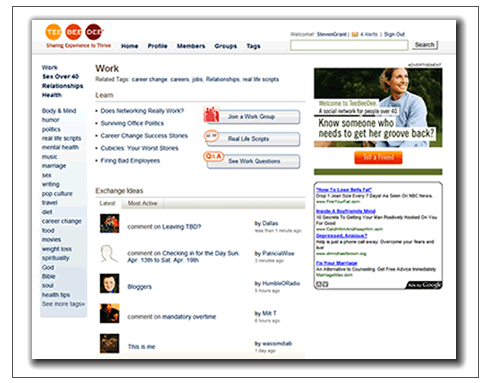Click the Ads by Google label
This screenshot has height=383, width=488.
click(x=424, y=285)
